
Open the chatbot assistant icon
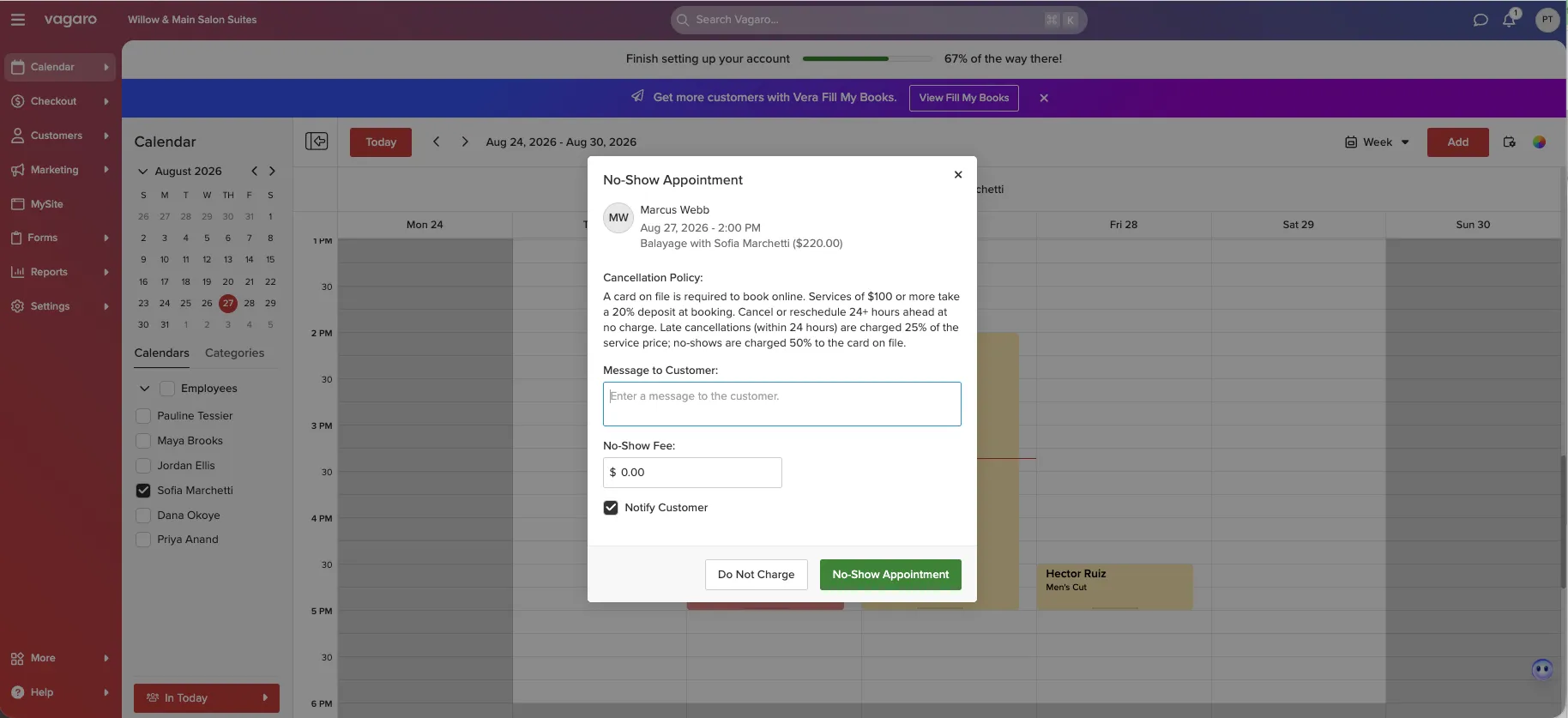point(1542,669)
